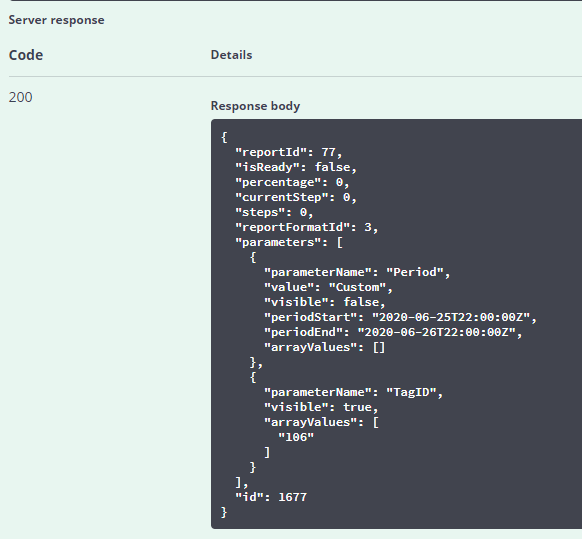Click the "id": 1677 line
Viewport: 582px width, 539px height.
(271, 497)
